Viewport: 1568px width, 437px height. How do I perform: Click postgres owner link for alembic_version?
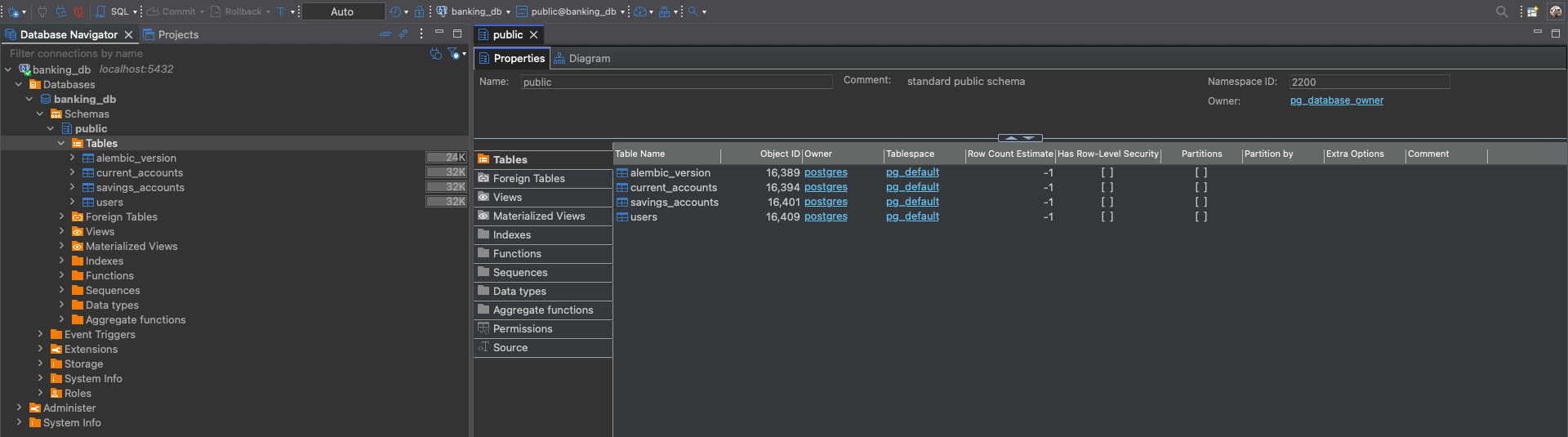[826, 172]
